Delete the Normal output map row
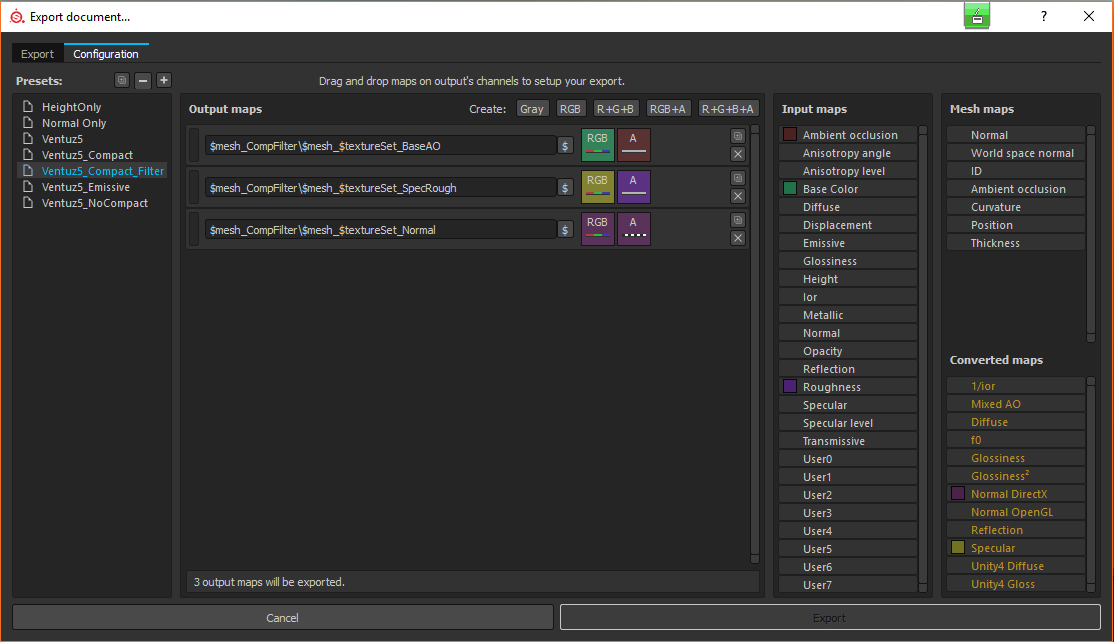The image size is (1114, 642). coord(738,238)
